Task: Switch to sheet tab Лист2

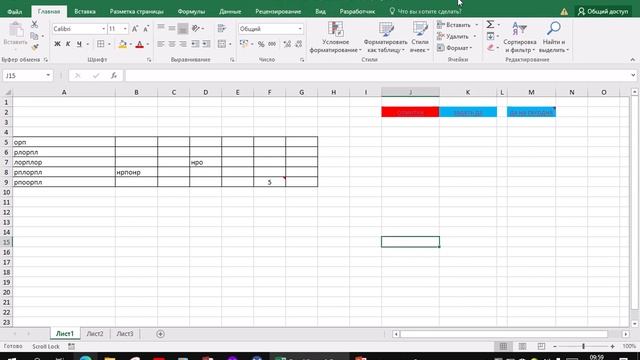Action: coord(95,333)
